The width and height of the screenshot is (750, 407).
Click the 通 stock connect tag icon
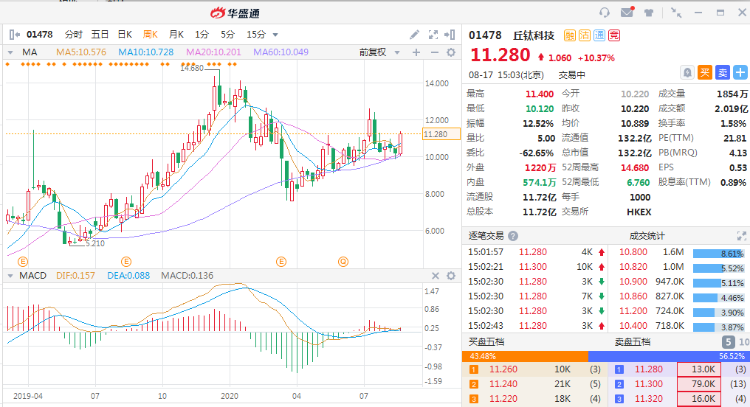point(599,35)
